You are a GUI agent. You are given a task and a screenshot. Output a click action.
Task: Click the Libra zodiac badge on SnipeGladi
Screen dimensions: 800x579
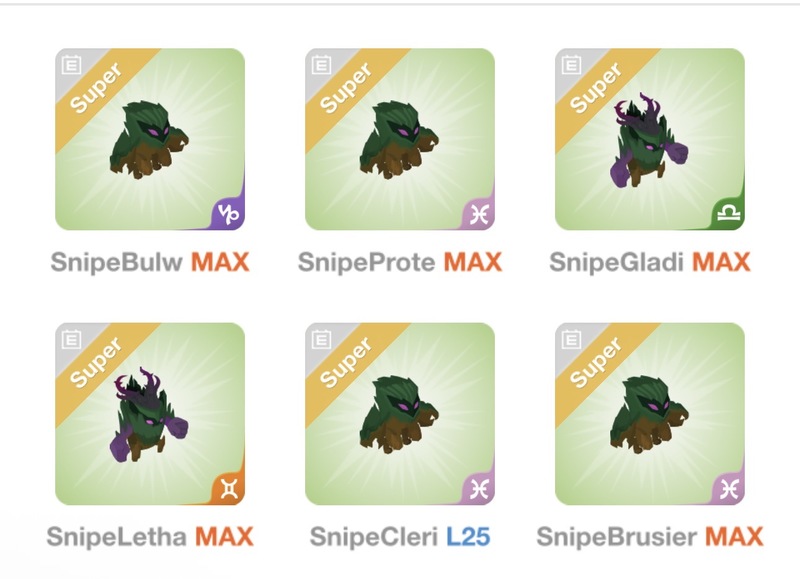pyautogui.click(x=729, y=213)
